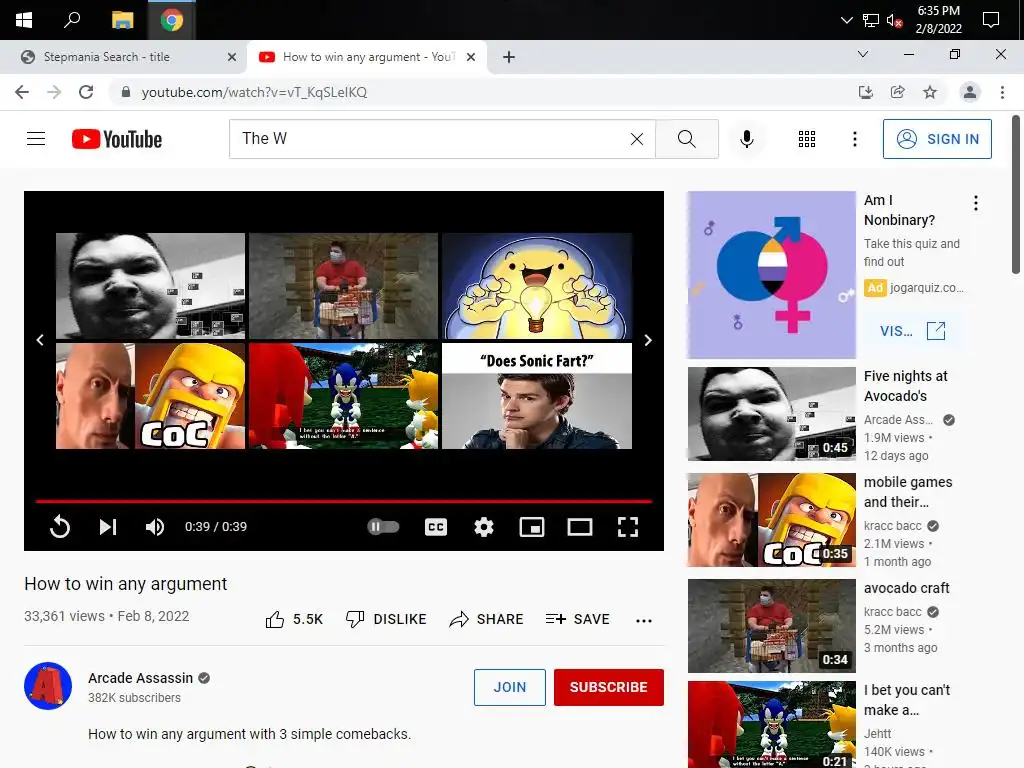Open YouTube apps grid
This screenshot has height=768, width=1024.
pyautogui.click(x=807, y=138)
